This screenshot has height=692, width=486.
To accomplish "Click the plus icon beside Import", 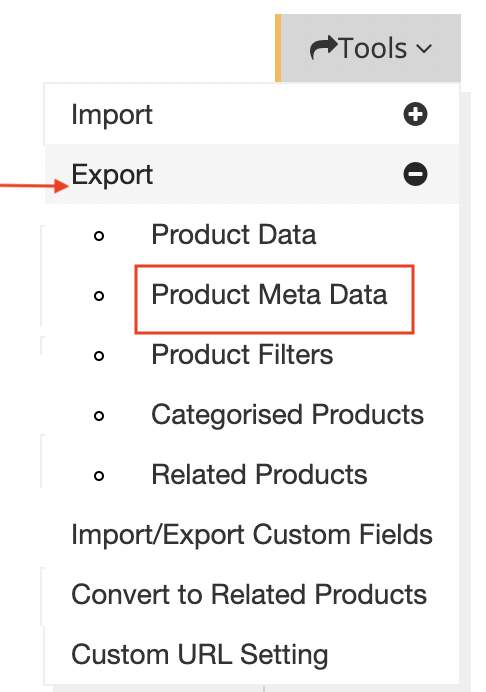I will 415,114.
